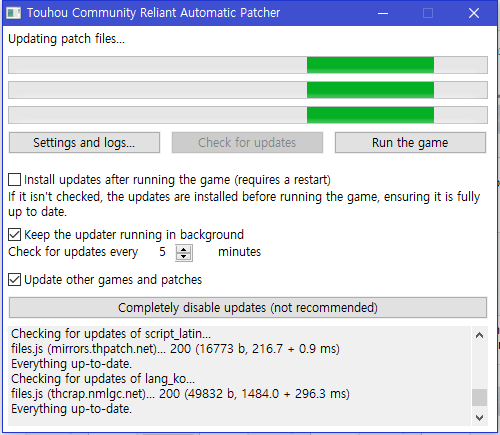Click the last 'Everything up-to-date.' log line
500x435 pixels.
(x=72, y=409)
